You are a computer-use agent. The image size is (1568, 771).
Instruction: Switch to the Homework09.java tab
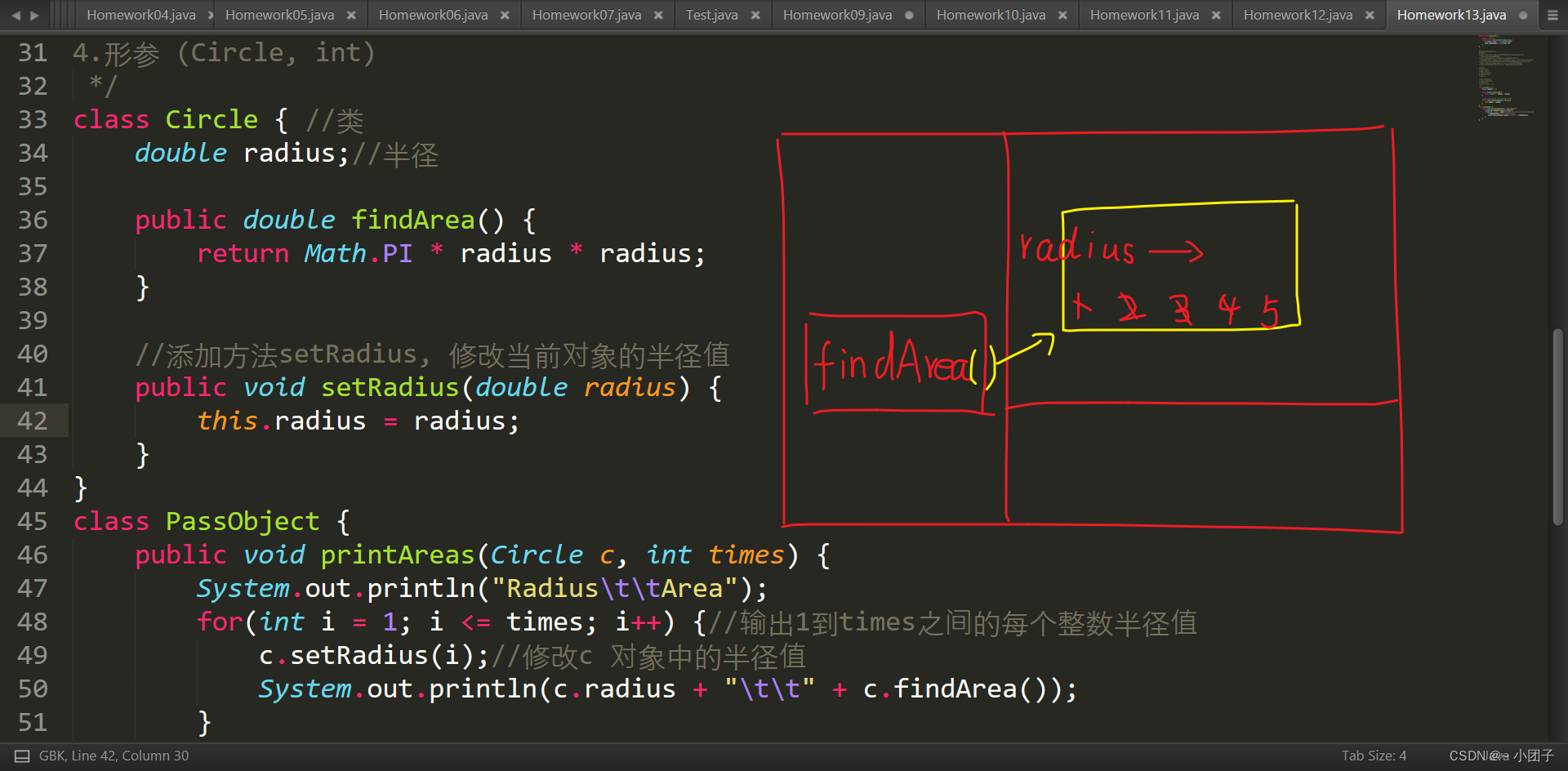(837, 15)
